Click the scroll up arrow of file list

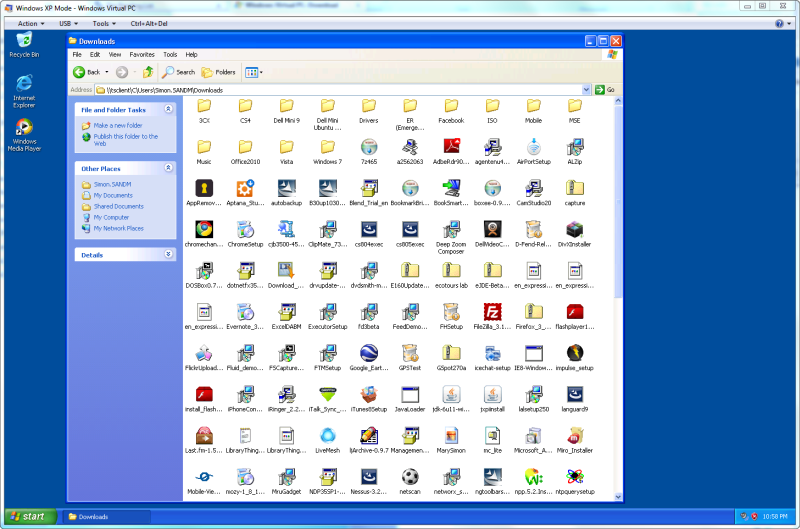618,101
